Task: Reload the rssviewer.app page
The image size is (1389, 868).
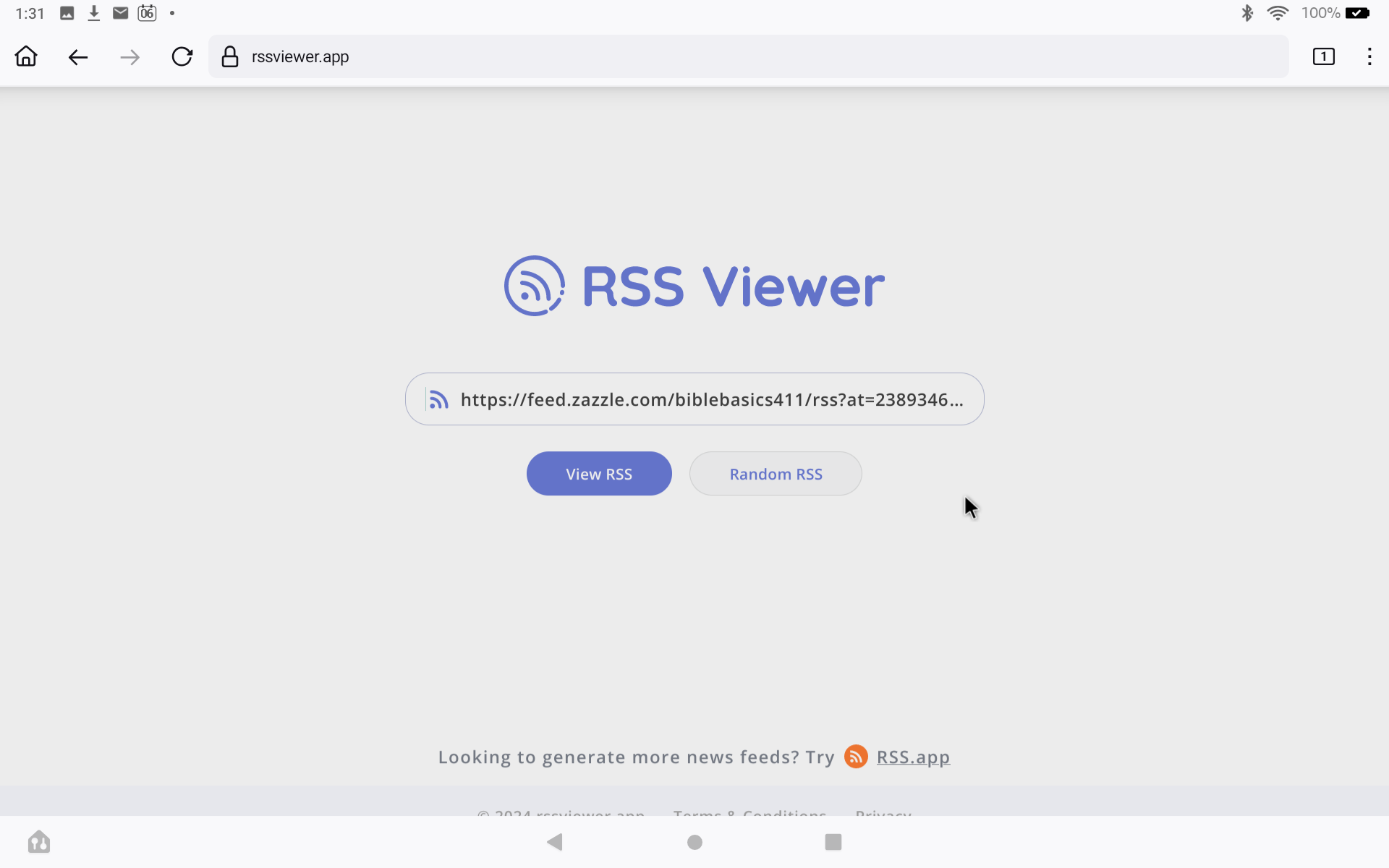Action: click(182, 56)
